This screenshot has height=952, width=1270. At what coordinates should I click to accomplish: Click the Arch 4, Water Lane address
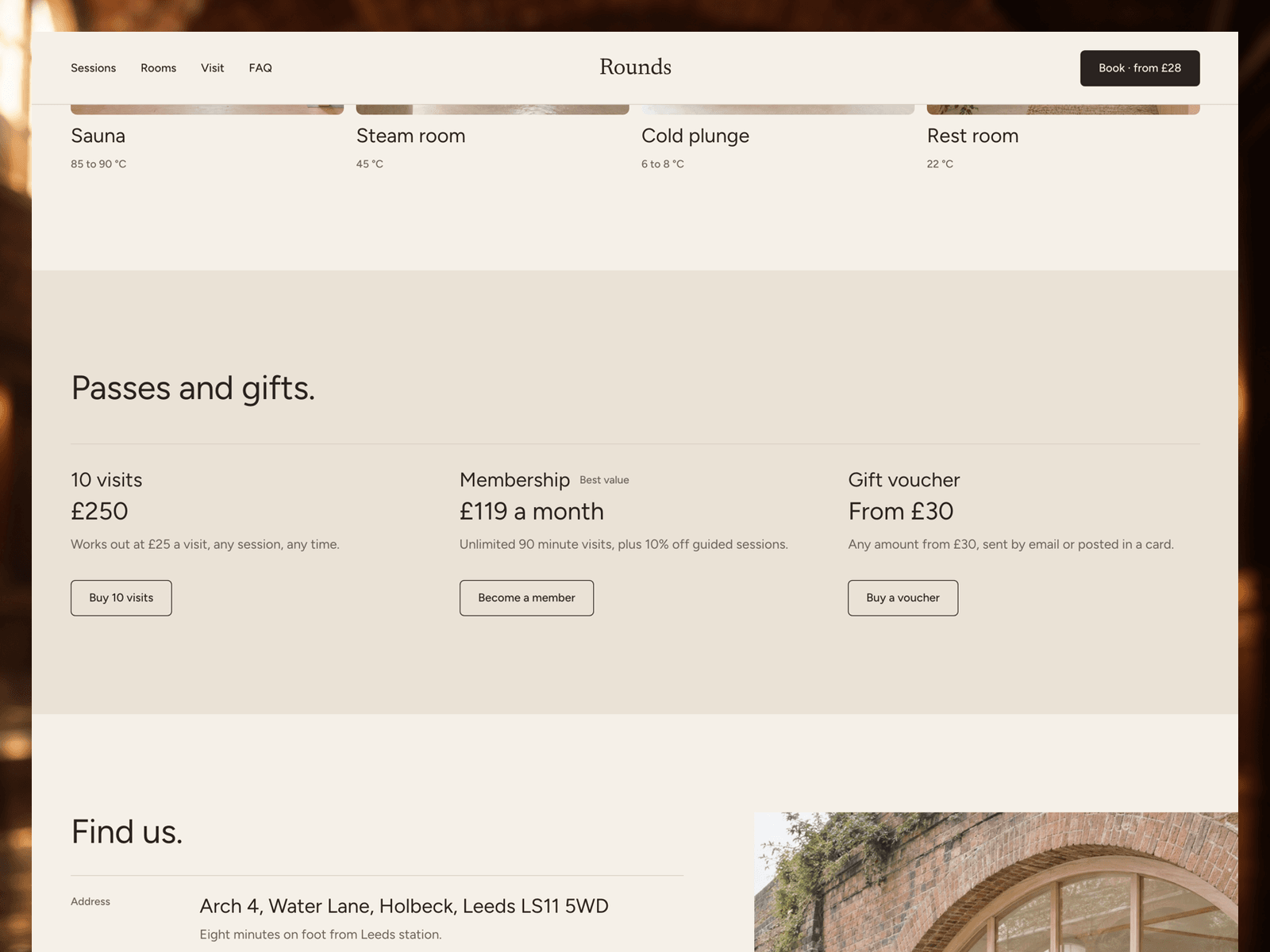(404, 906)
